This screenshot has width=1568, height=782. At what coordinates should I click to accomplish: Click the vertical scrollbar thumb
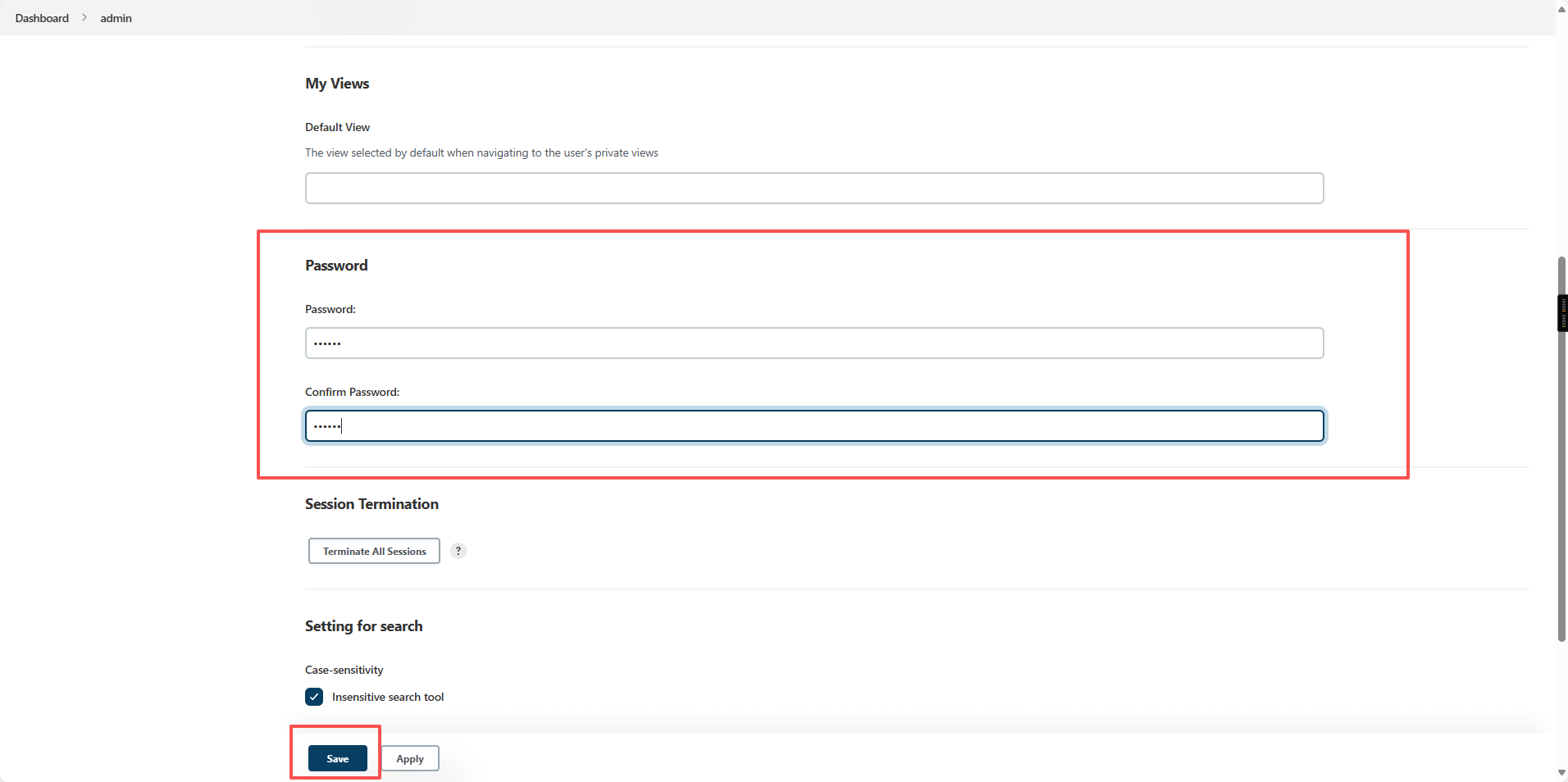coord(1561,449)
